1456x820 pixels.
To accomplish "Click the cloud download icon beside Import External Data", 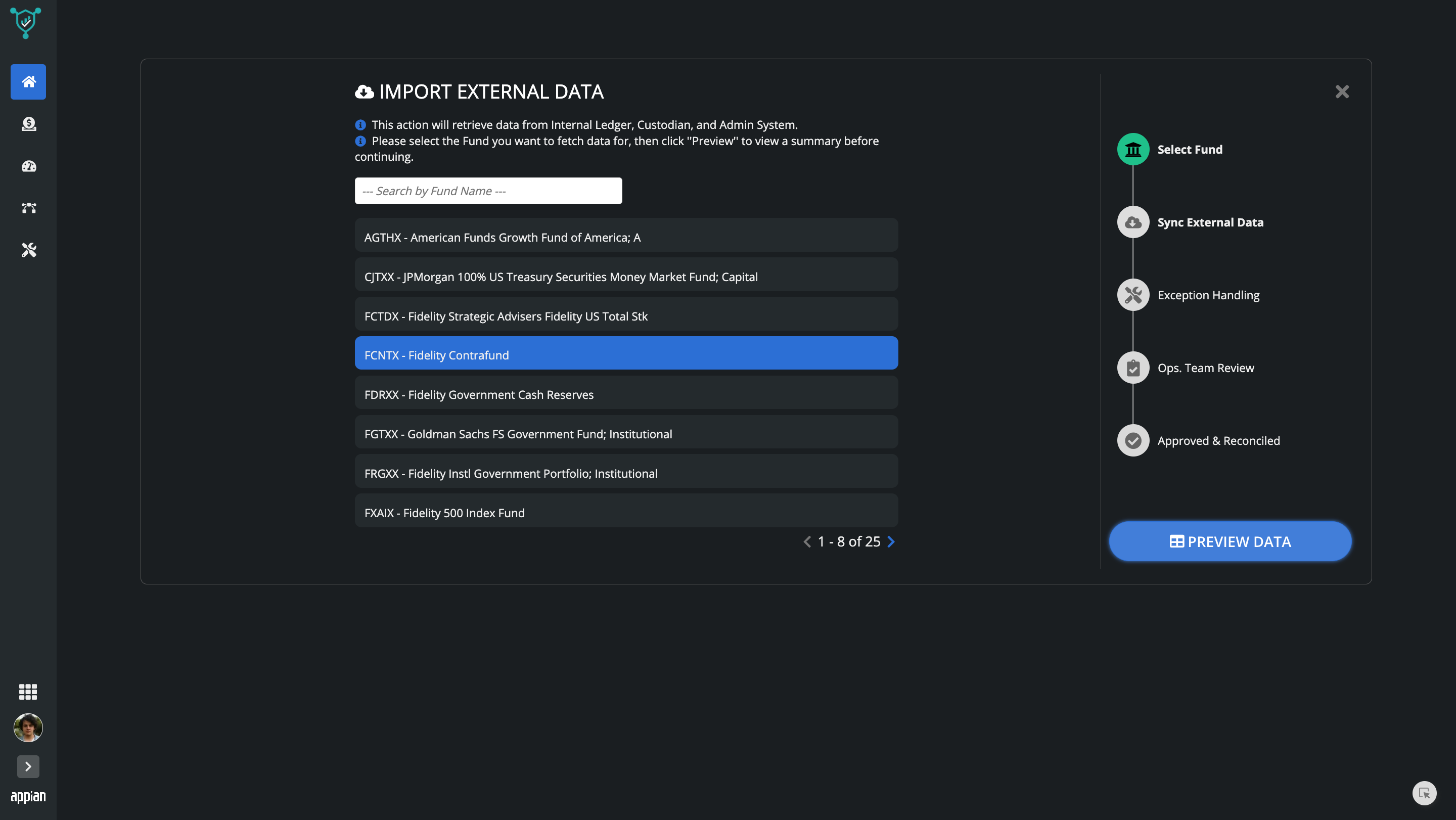I will tap(364, 92).
